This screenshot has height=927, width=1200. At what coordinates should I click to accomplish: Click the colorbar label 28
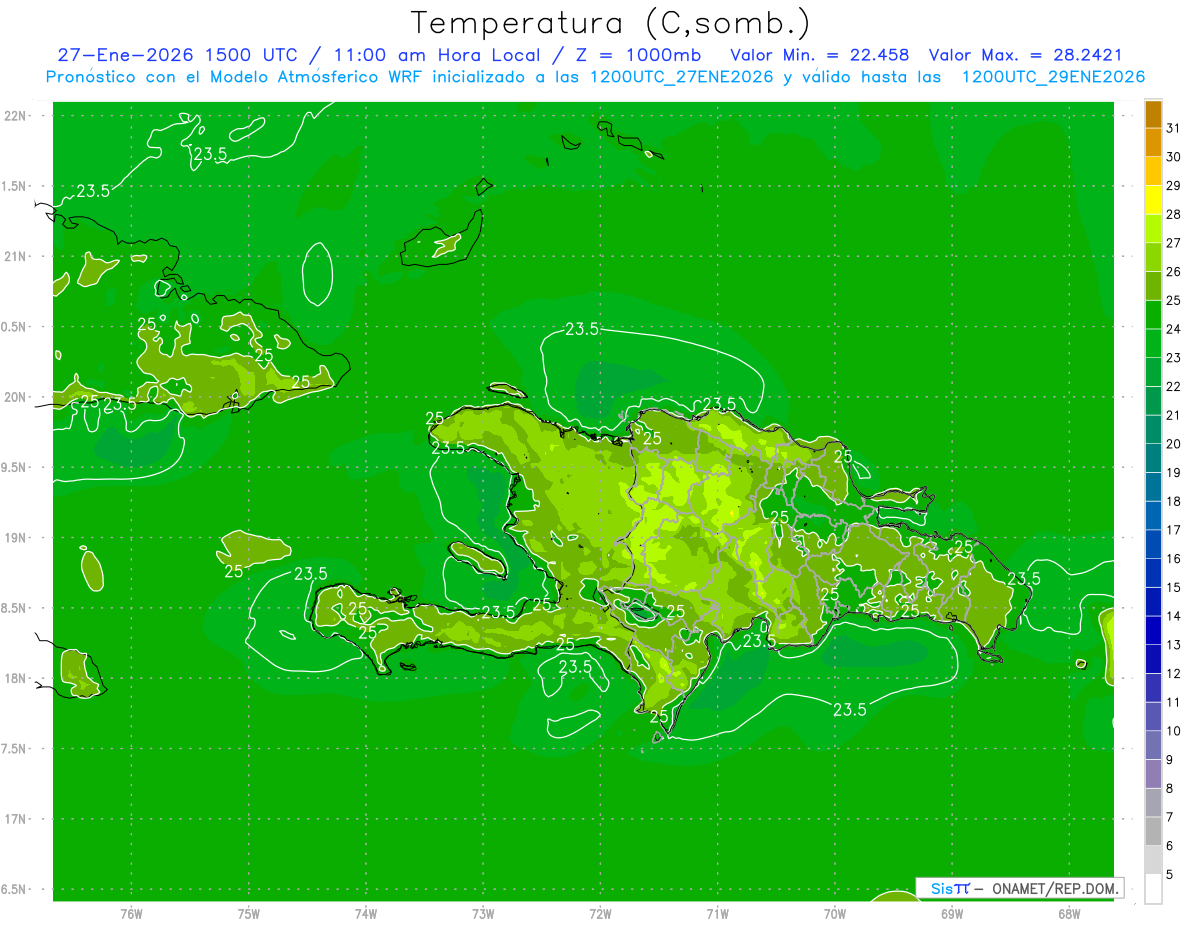click(x=1174, y=214)
